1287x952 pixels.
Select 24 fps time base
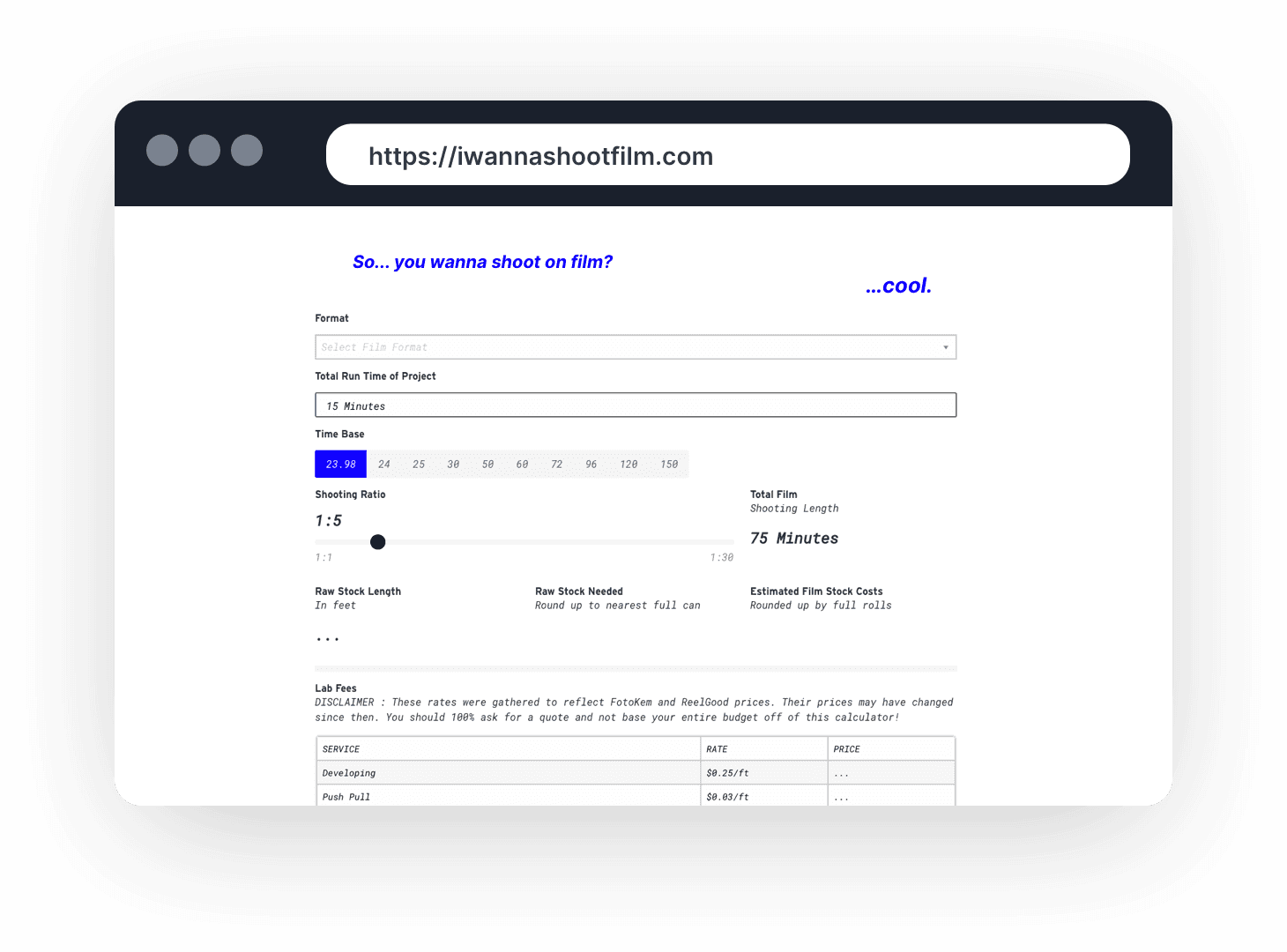(384, 465)
